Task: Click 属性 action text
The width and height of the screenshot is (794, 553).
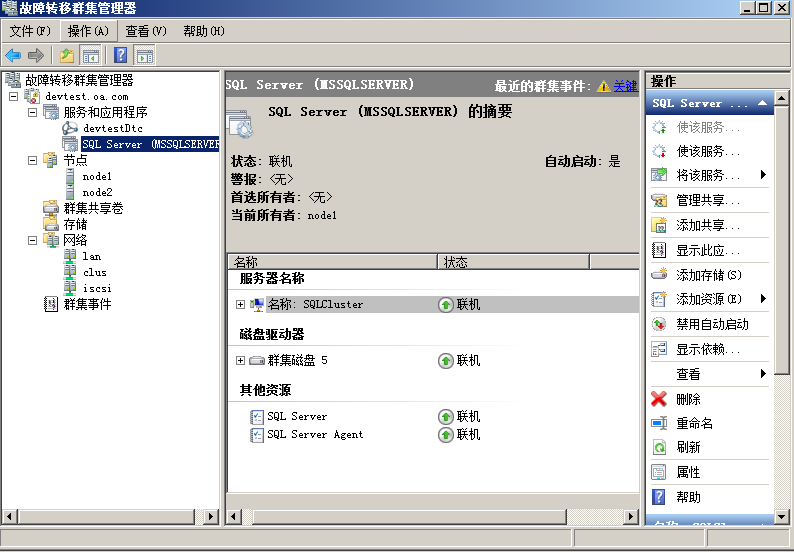Action: click(x=688, y=472)
